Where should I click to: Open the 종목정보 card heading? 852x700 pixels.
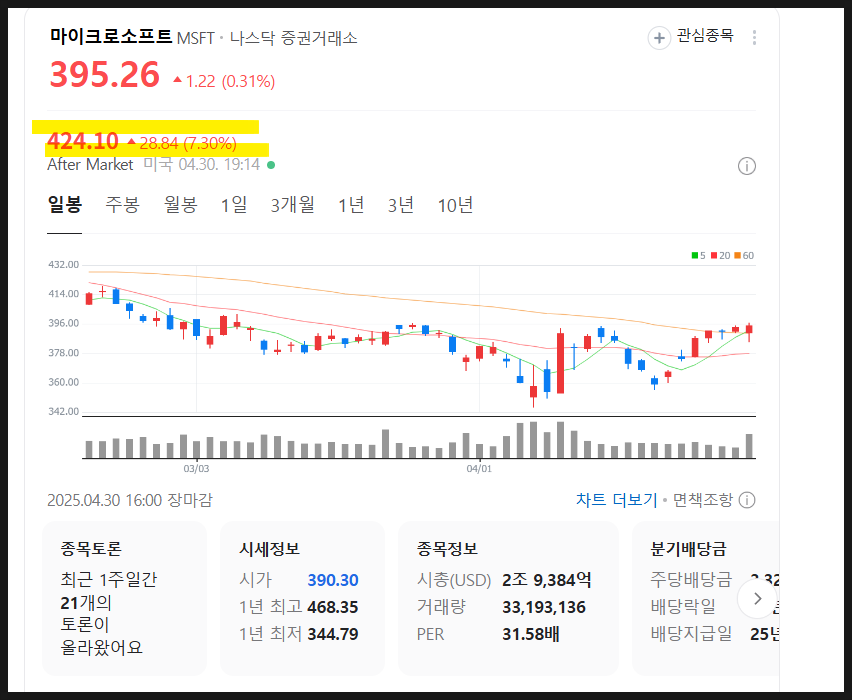(447, 548)
